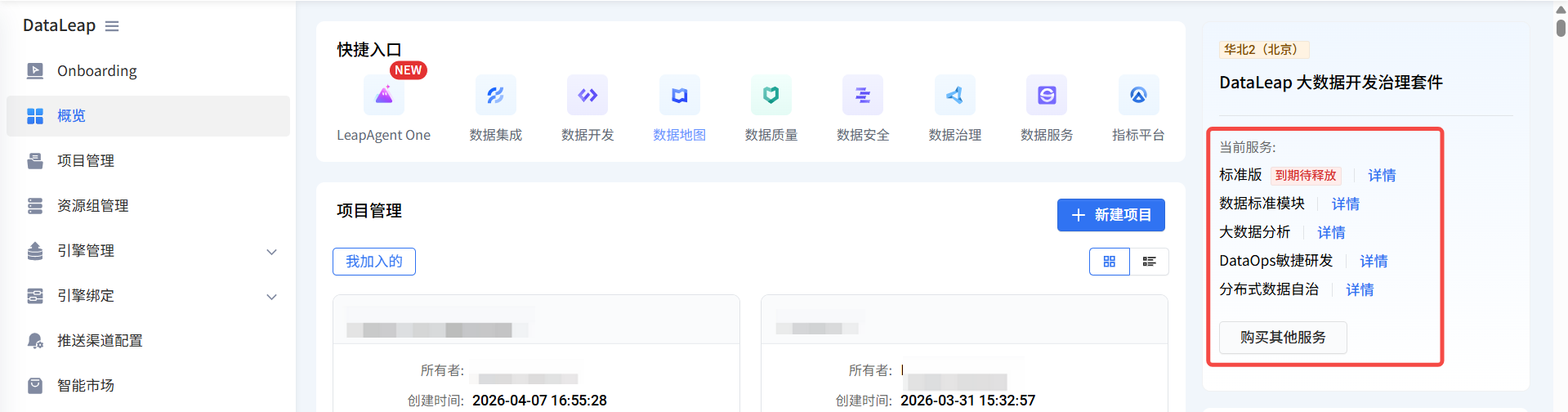Open the 数据服务 shortcut icon
The width and height of the screenshot is (1568, 412).
(1047, 96)
